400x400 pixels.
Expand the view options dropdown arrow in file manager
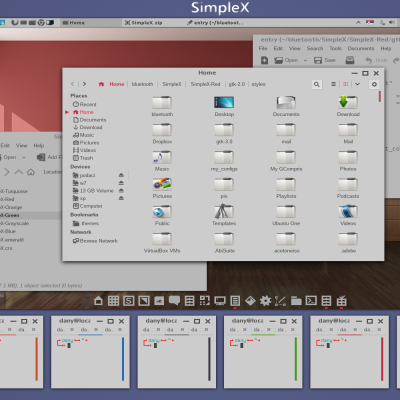(357, 84)
